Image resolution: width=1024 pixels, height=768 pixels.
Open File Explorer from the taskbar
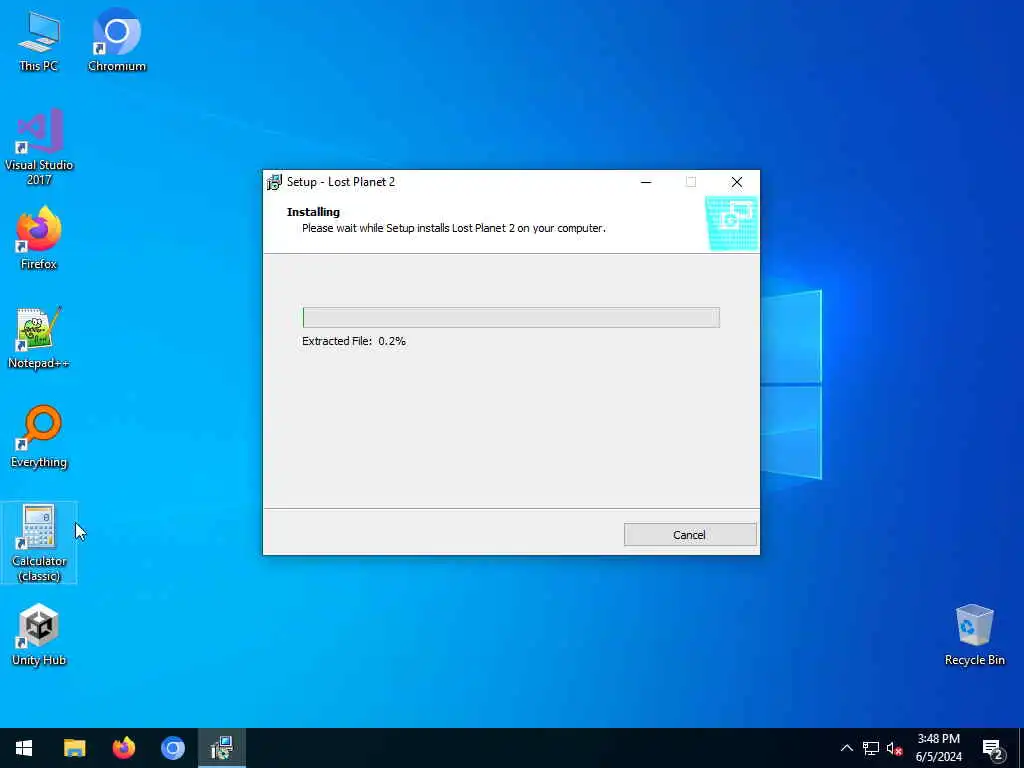[x=74, y=748]
